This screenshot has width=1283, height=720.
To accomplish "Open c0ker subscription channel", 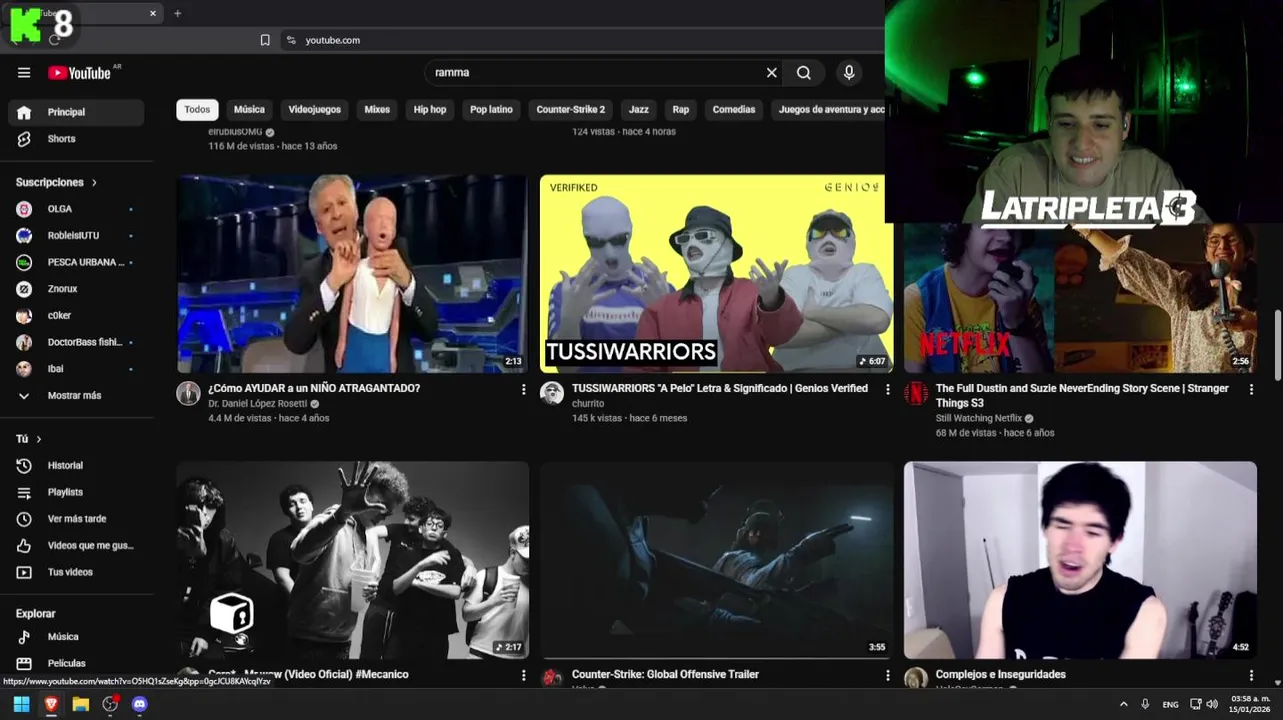I will 76,315.
